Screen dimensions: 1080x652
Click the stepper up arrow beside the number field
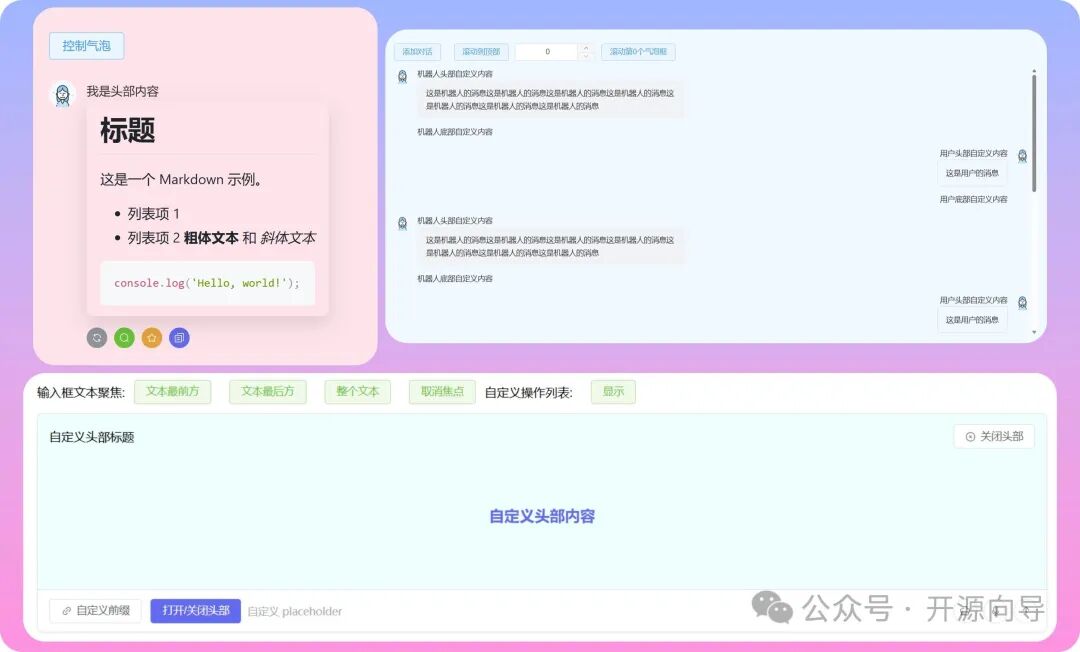pos(587,47)
